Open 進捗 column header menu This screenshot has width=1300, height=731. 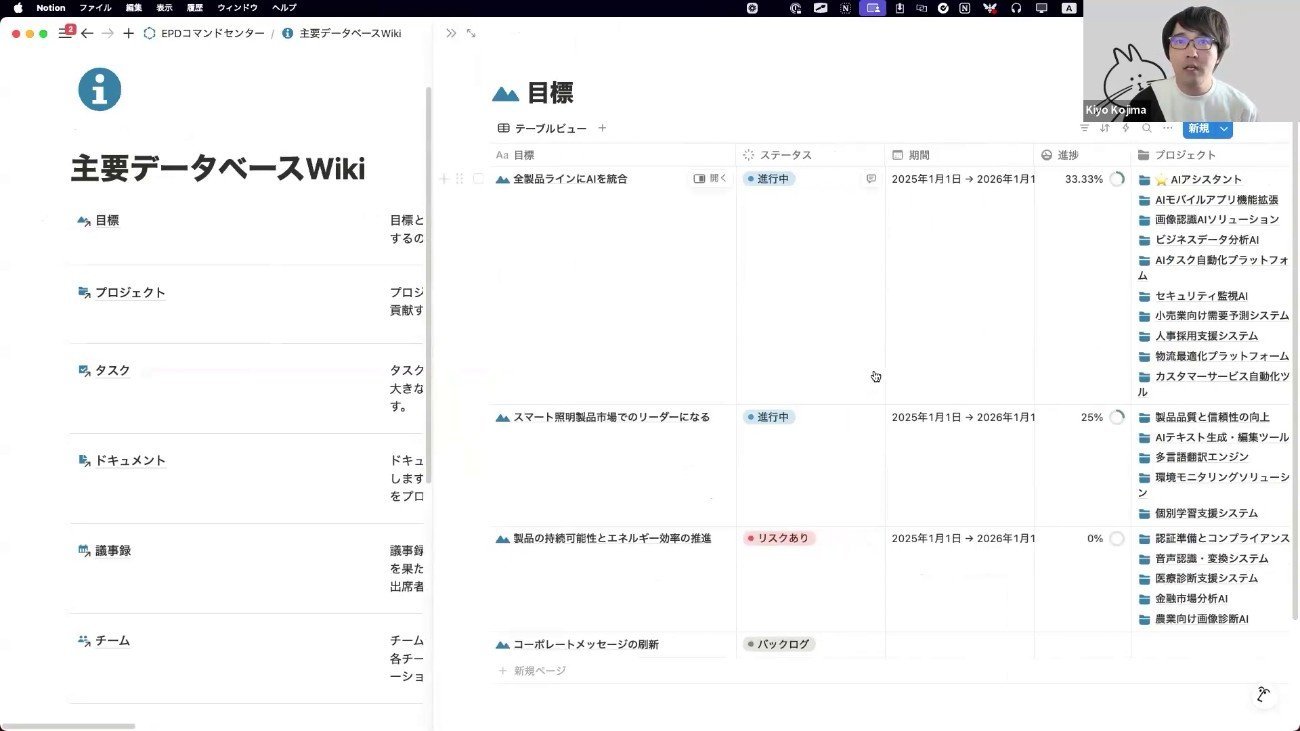[1083, 155]
